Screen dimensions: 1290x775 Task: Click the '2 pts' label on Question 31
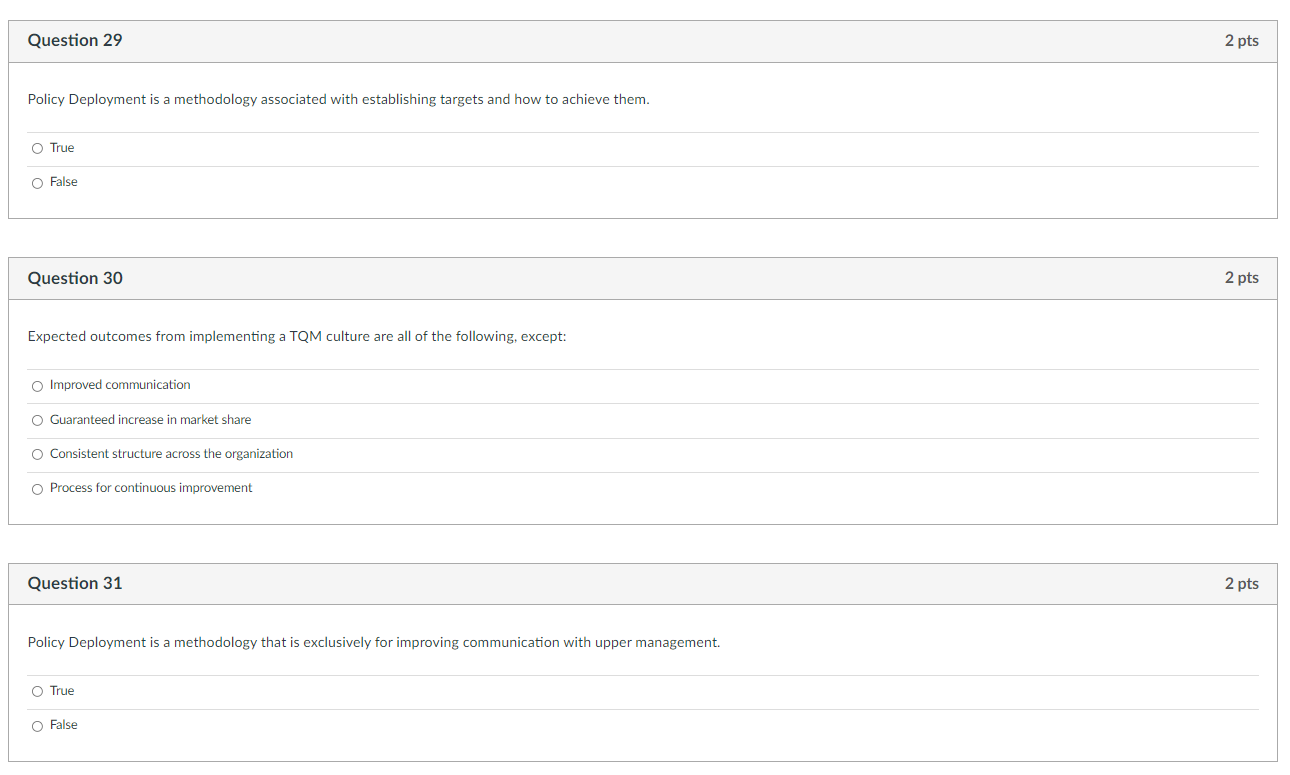point(1242,583)
